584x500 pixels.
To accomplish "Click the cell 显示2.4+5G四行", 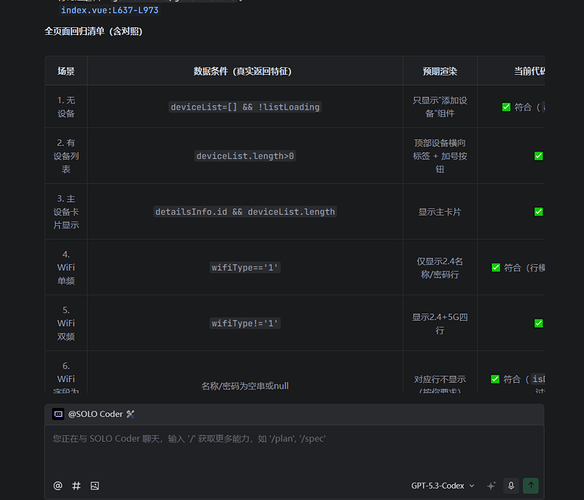I will point(439,323).
